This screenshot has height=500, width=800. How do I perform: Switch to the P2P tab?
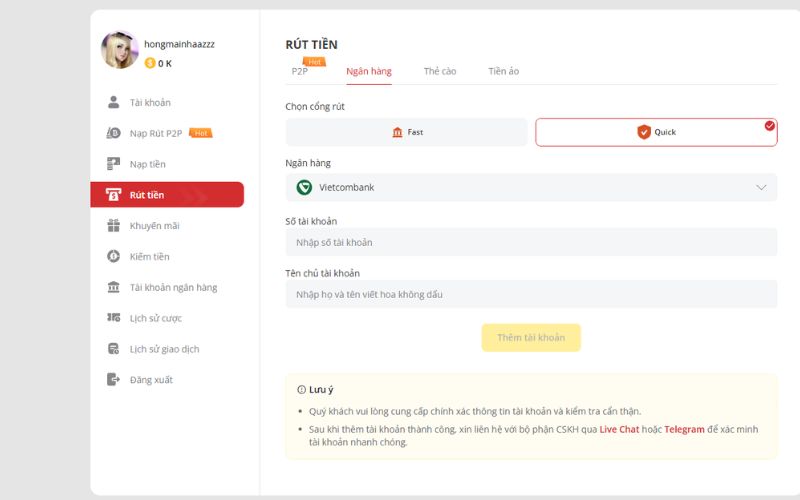[x=300, y=72]
